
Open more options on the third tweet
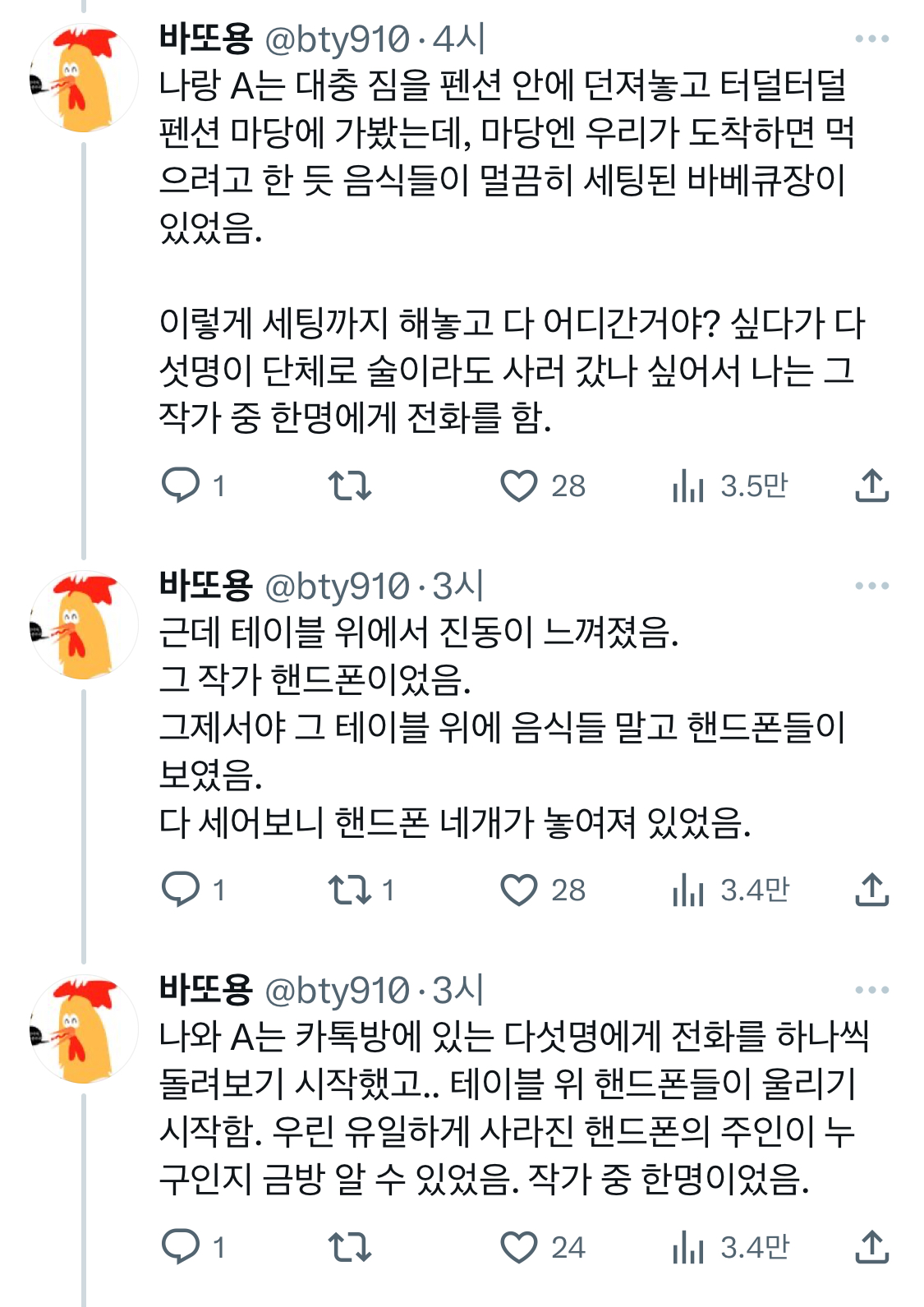click(871, 990)
